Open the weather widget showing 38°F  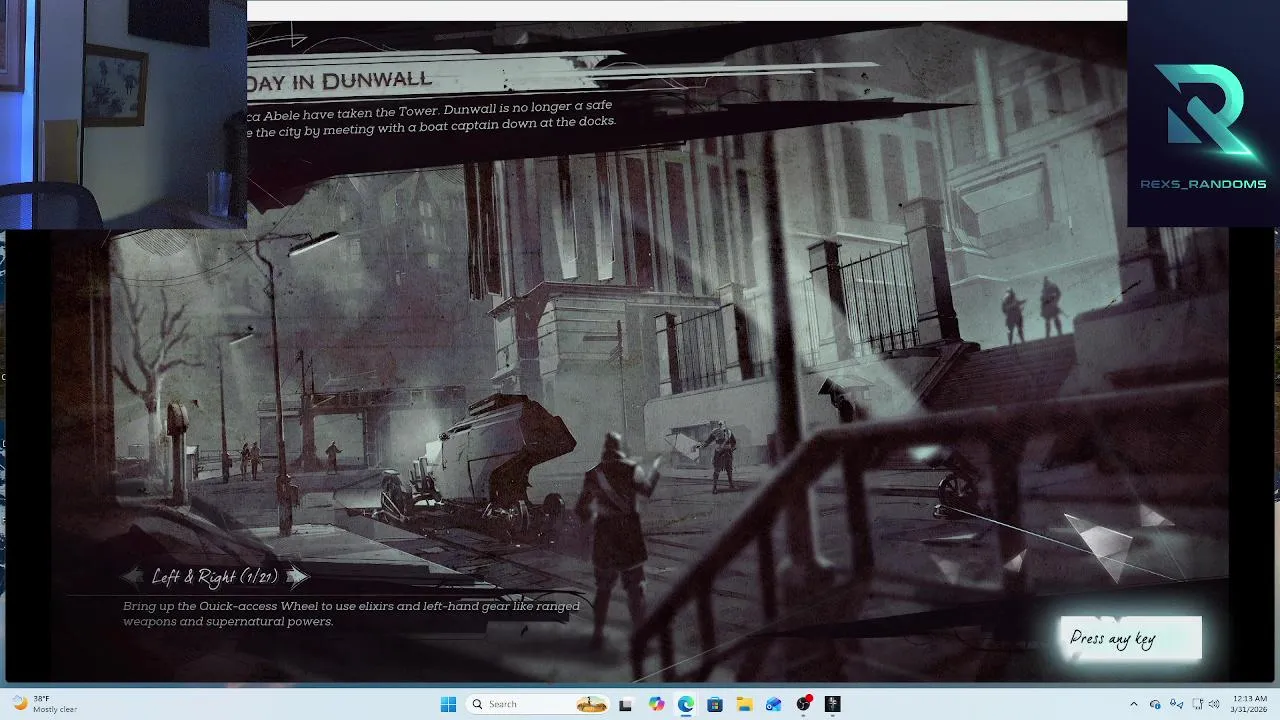[x=43, y=704]
